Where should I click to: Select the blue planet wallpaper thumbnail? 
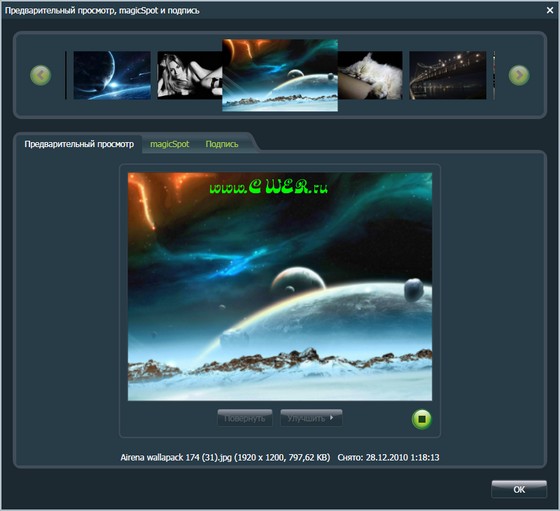pyautogui.click(x=112, y=75)
